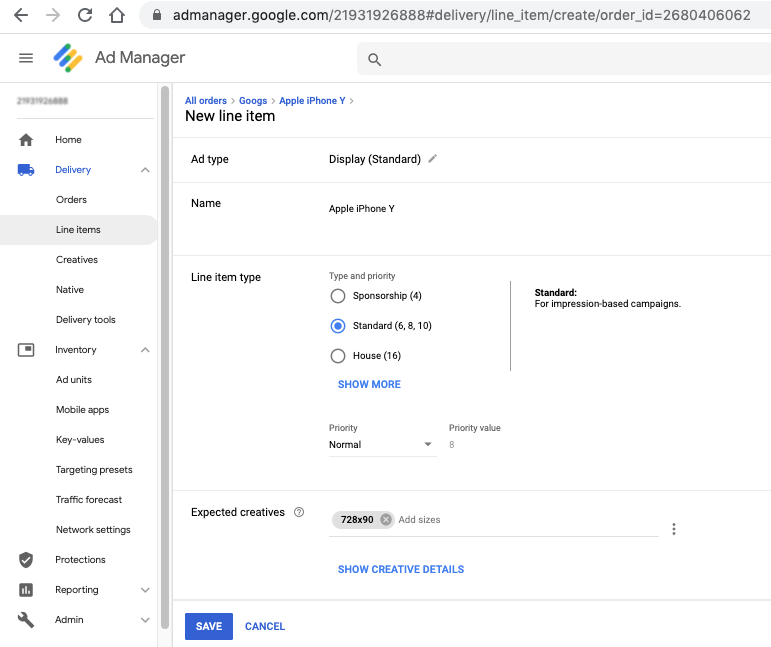Select Standard (6, 8, 10) radio option
Image resolution: width=771 pixels, height=647 pixels.
point(338,326)
